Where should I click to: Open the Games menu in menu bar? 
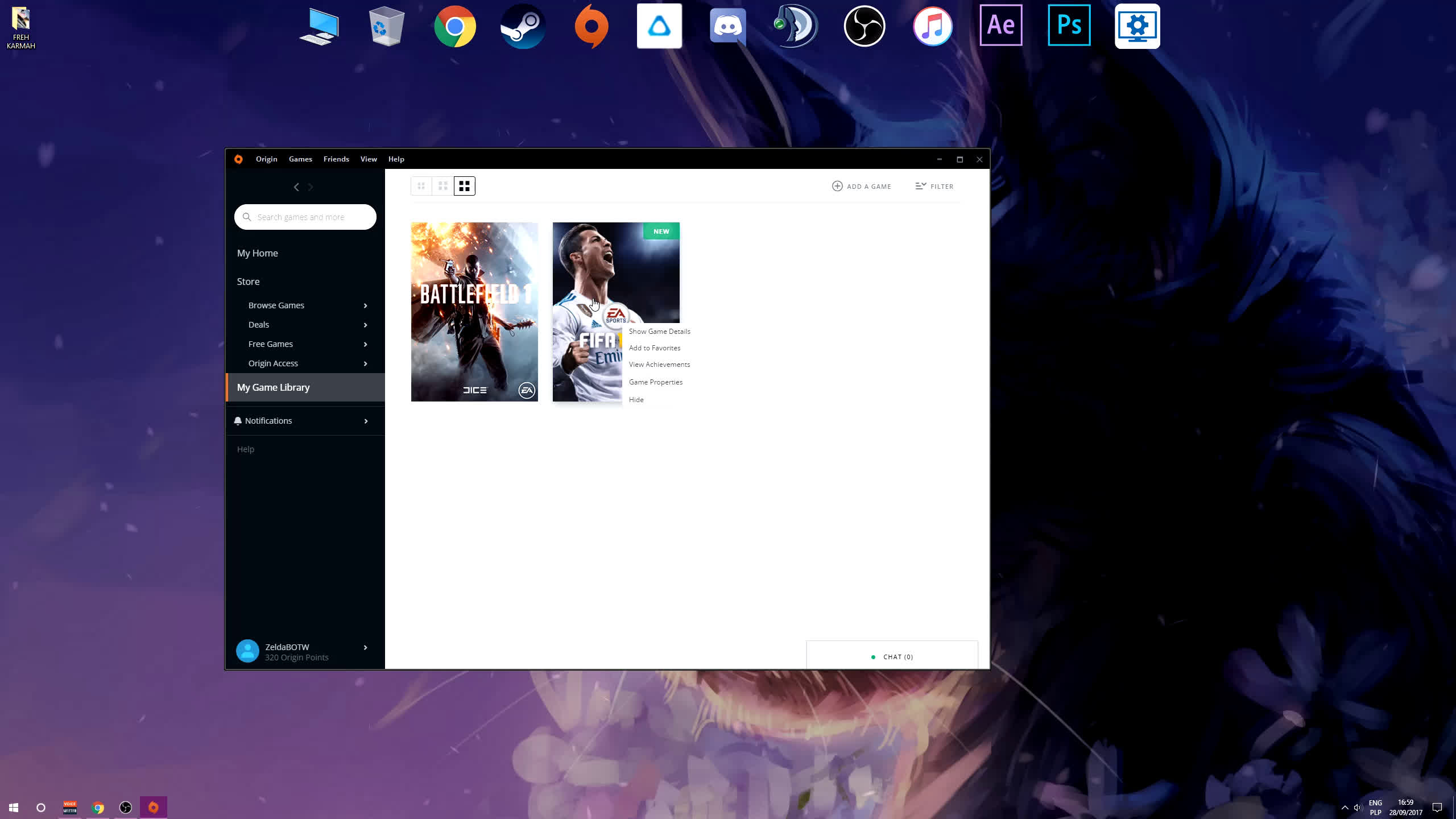[x=300, y=159]
